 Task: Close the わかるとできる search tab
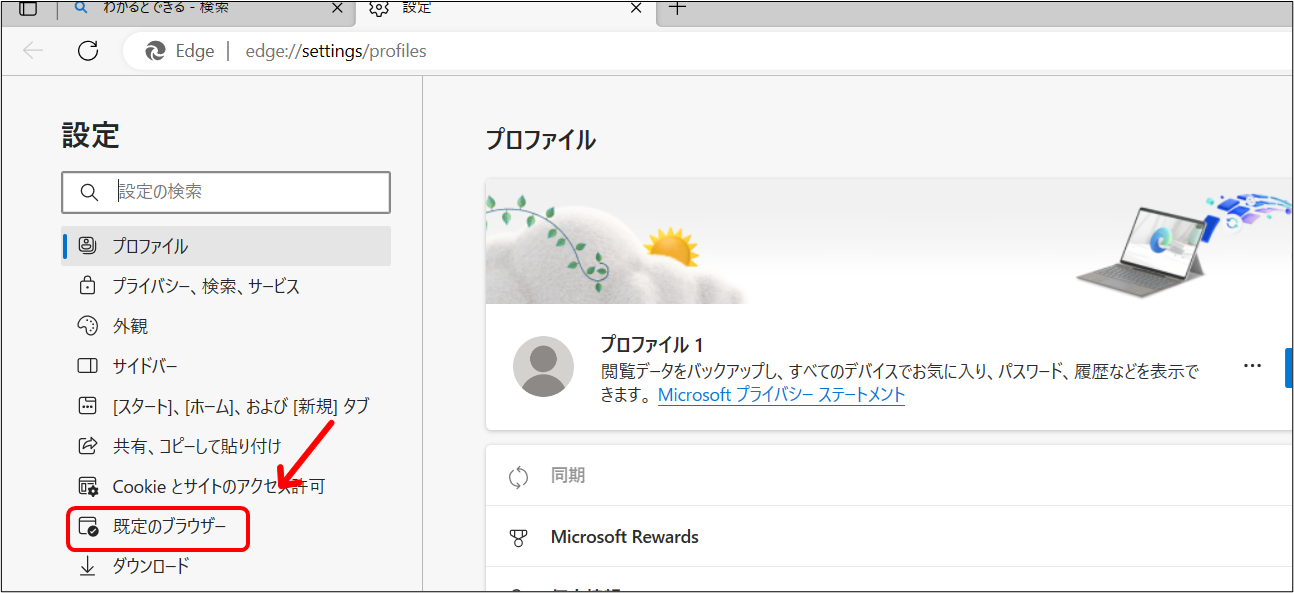pos(338,8)
